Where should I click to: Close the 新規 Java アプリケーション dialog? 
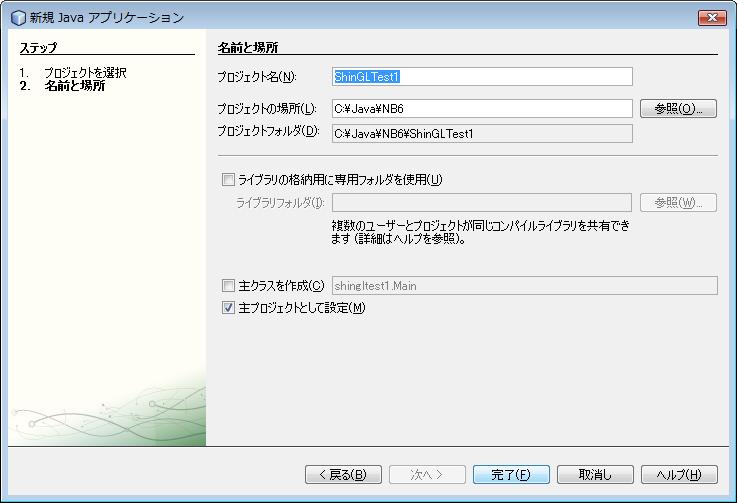tap(712, 17)
